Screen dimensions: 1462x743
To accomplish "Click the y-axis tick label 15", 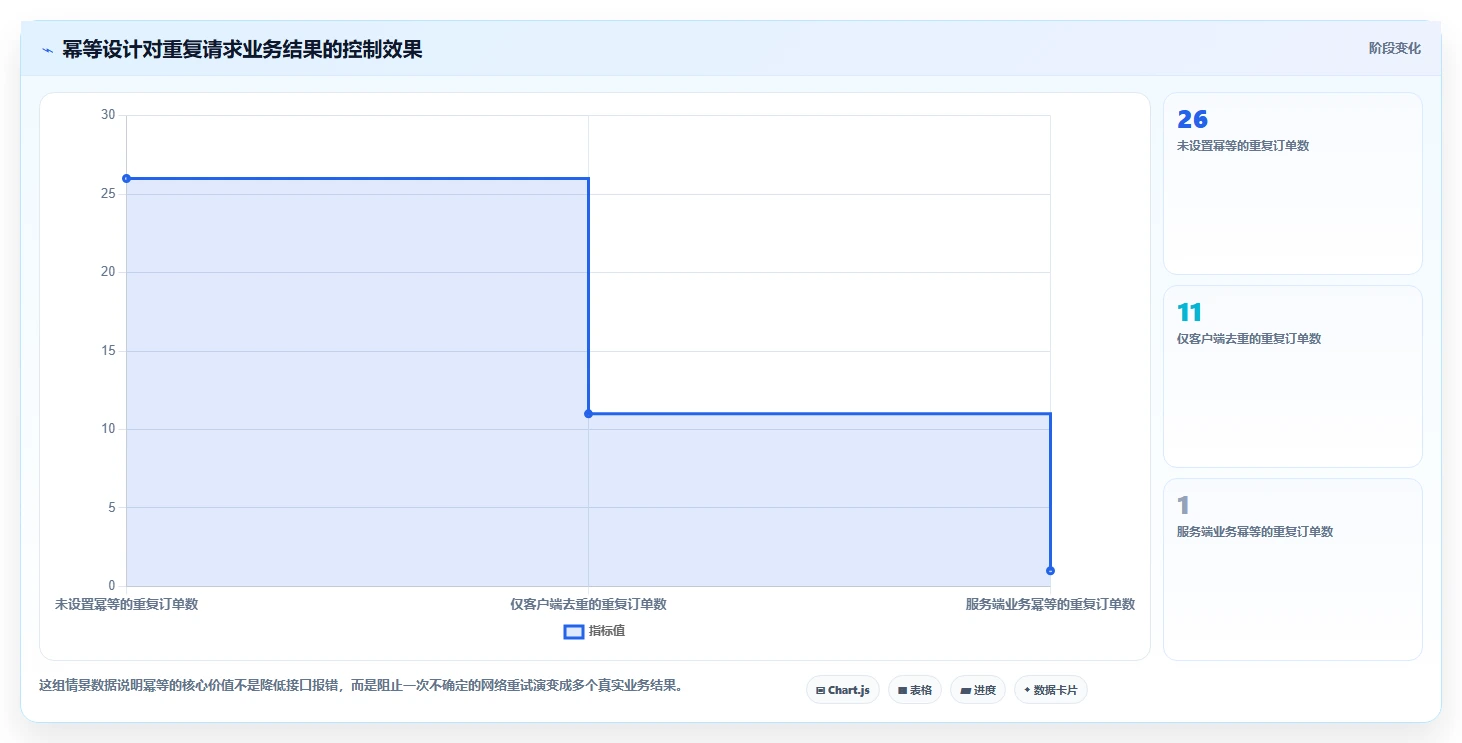I will 108,350.
